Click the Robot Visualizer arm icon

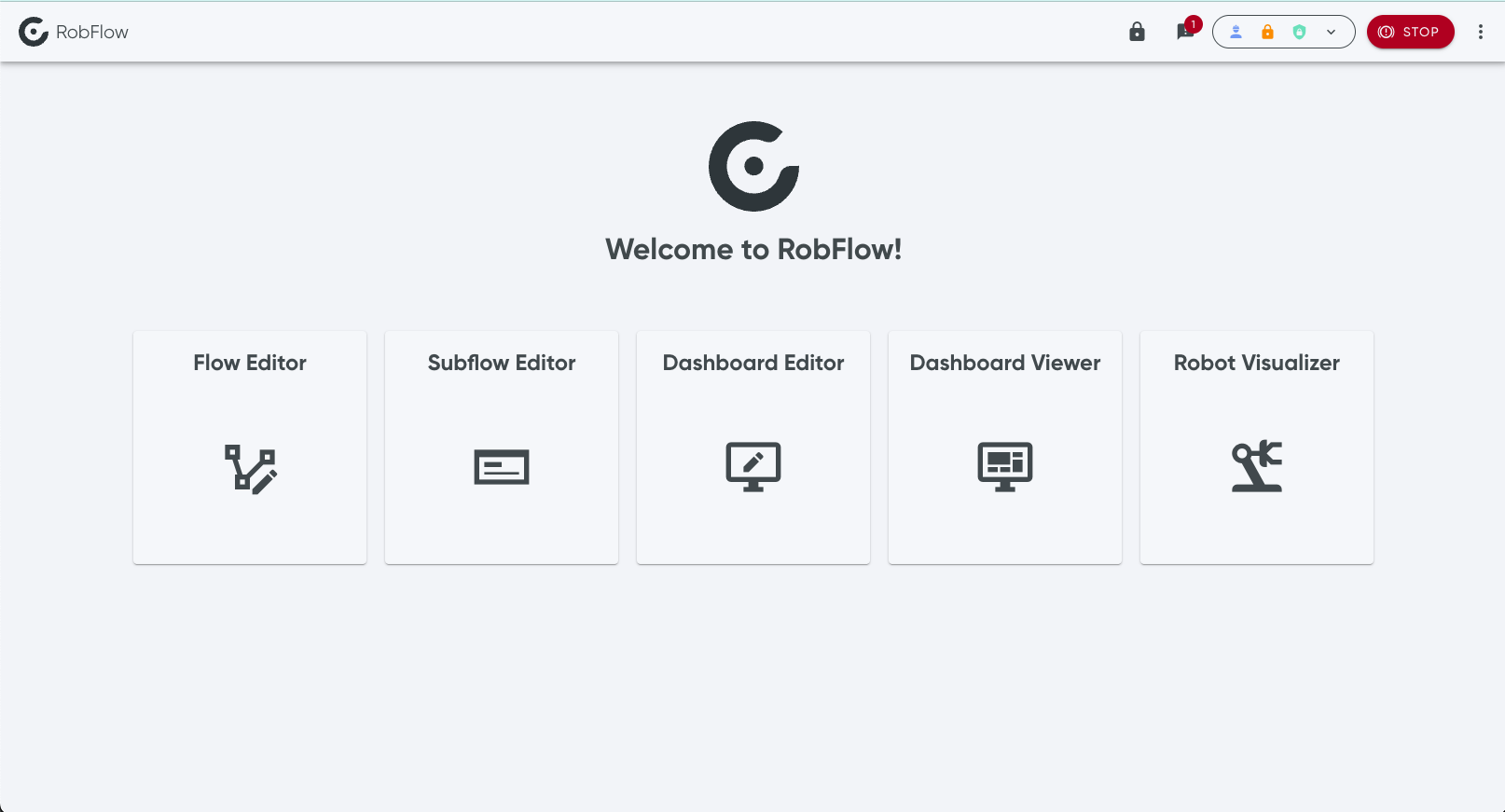(x=1257, y=466)
